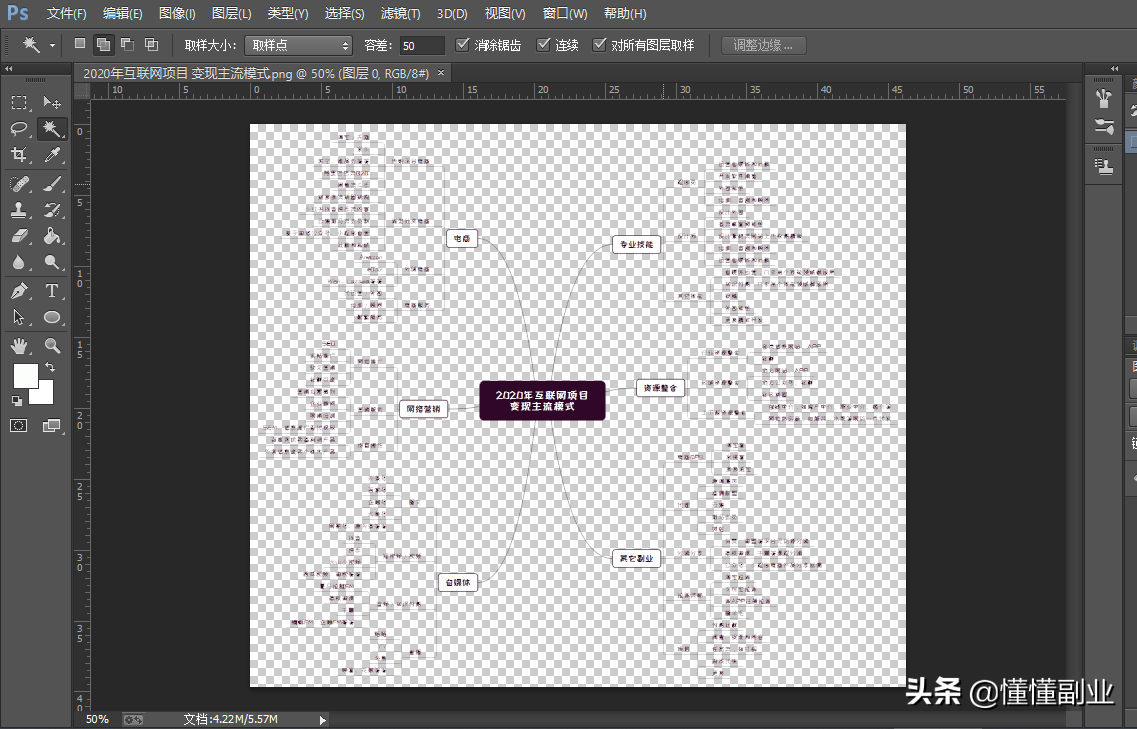
Task: Click the 容差 tolerance input field
Action: [421, 45]
